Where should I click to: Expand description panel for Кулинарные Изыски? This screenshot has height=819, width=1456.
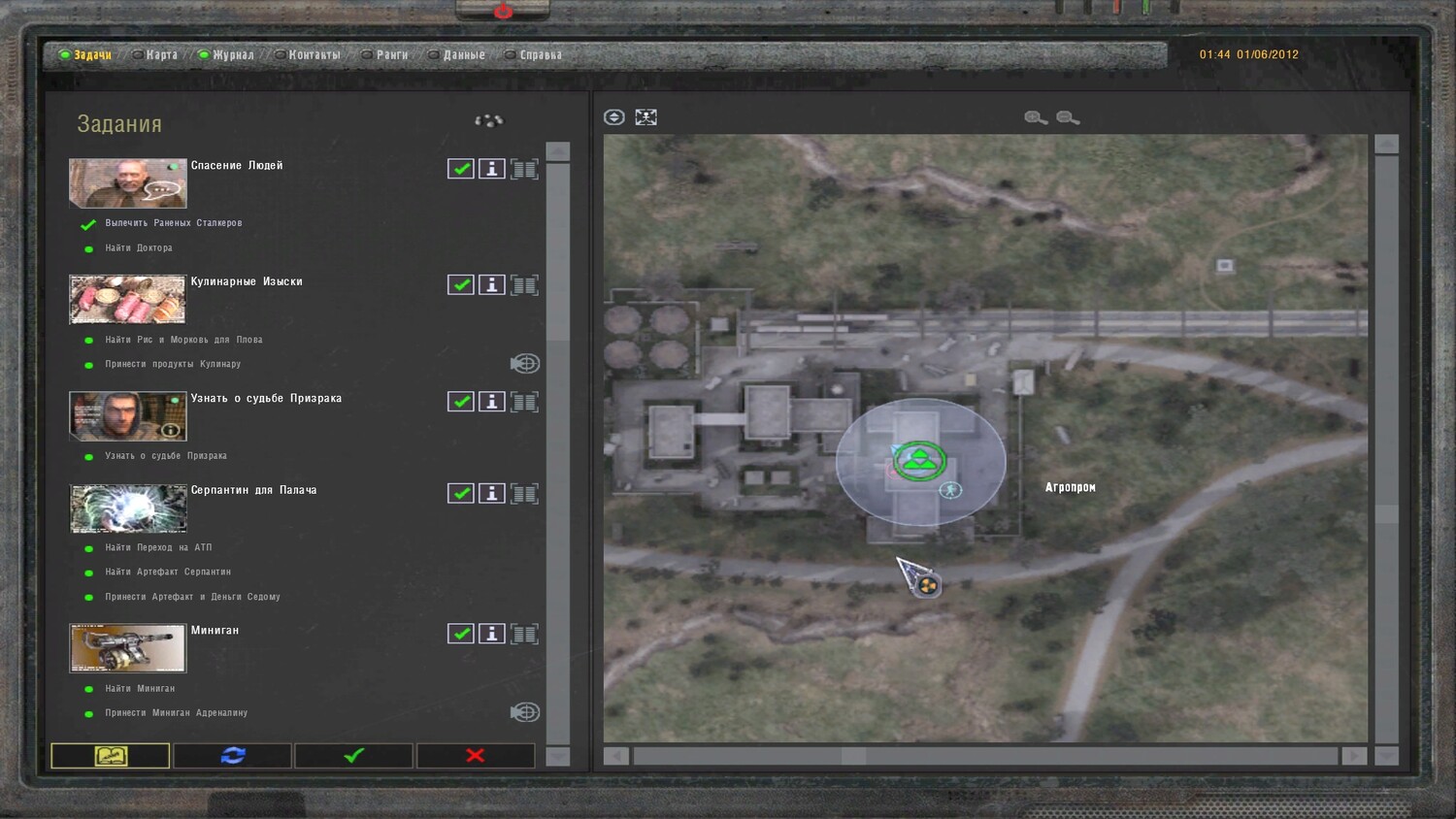click(x=524, y=285)
